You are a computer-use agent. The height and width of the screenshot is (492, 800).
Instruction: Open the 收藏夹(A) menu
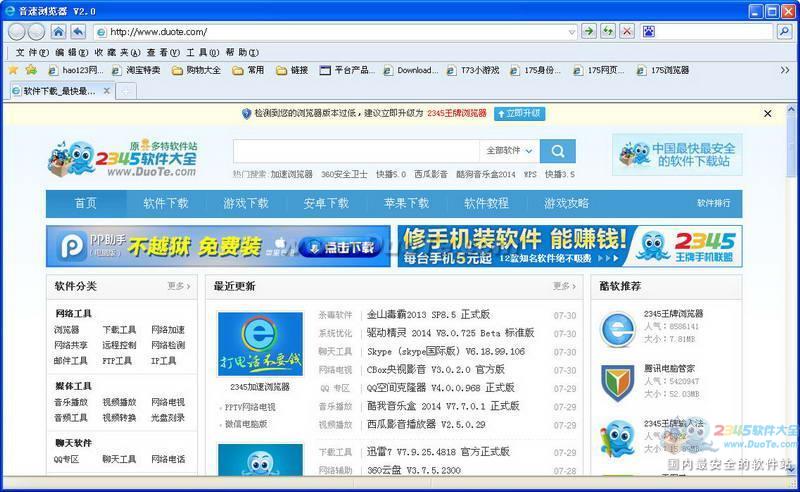[118, 52]
